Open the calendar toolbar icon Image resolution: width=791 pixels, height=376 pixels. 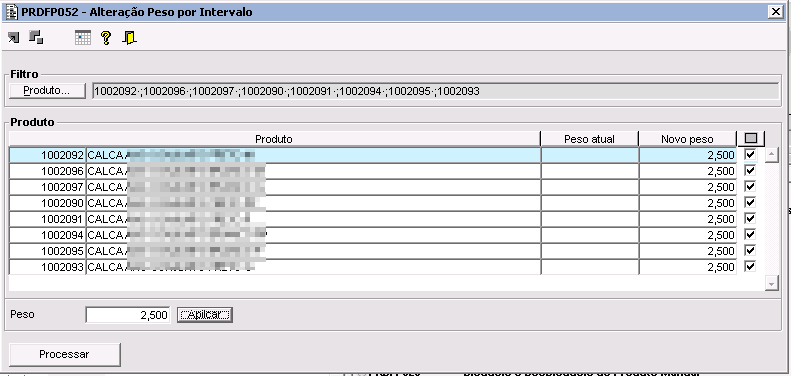point(83,37)
